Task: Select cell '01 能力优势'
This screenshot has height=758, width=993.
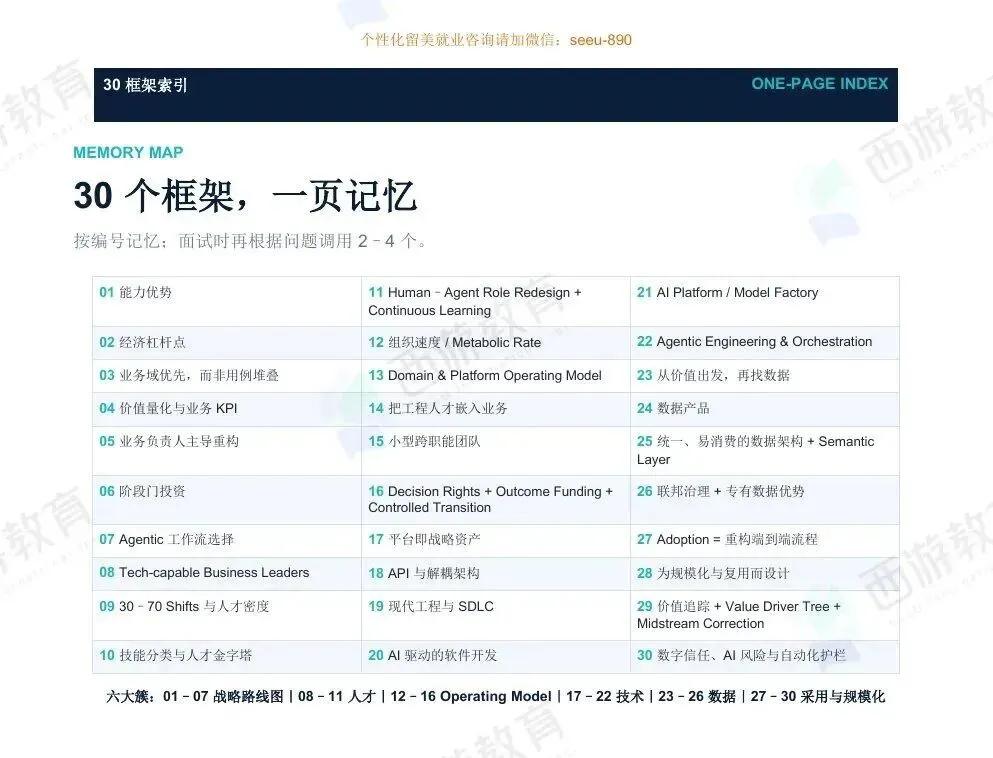Action: (227, 301)
